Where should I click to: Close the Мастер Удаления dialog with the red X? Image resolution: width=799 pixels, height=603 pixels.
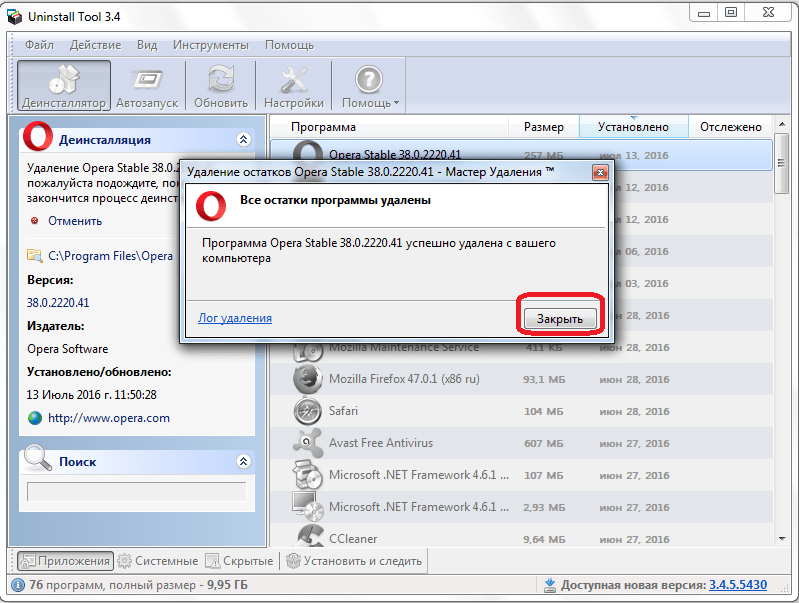point(600,173)
